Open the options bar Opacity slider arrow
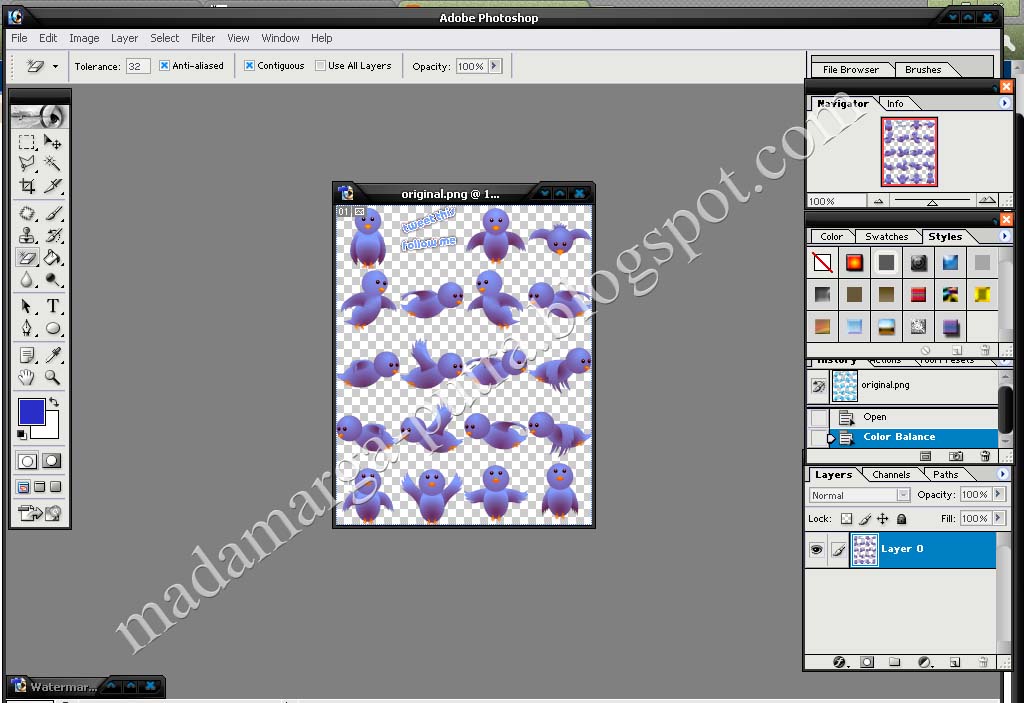The image size is (1024, 703). (x=494, y=65)
